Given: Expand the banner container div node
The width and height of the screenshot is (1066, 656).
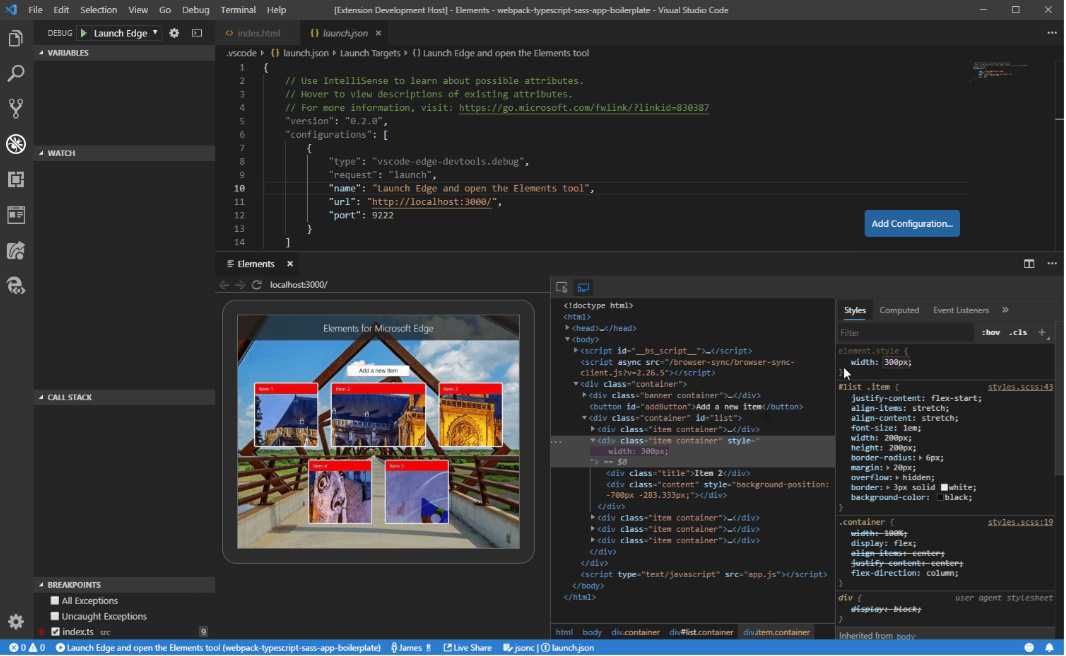Looking at the screenshot, I should pos(584,396).
